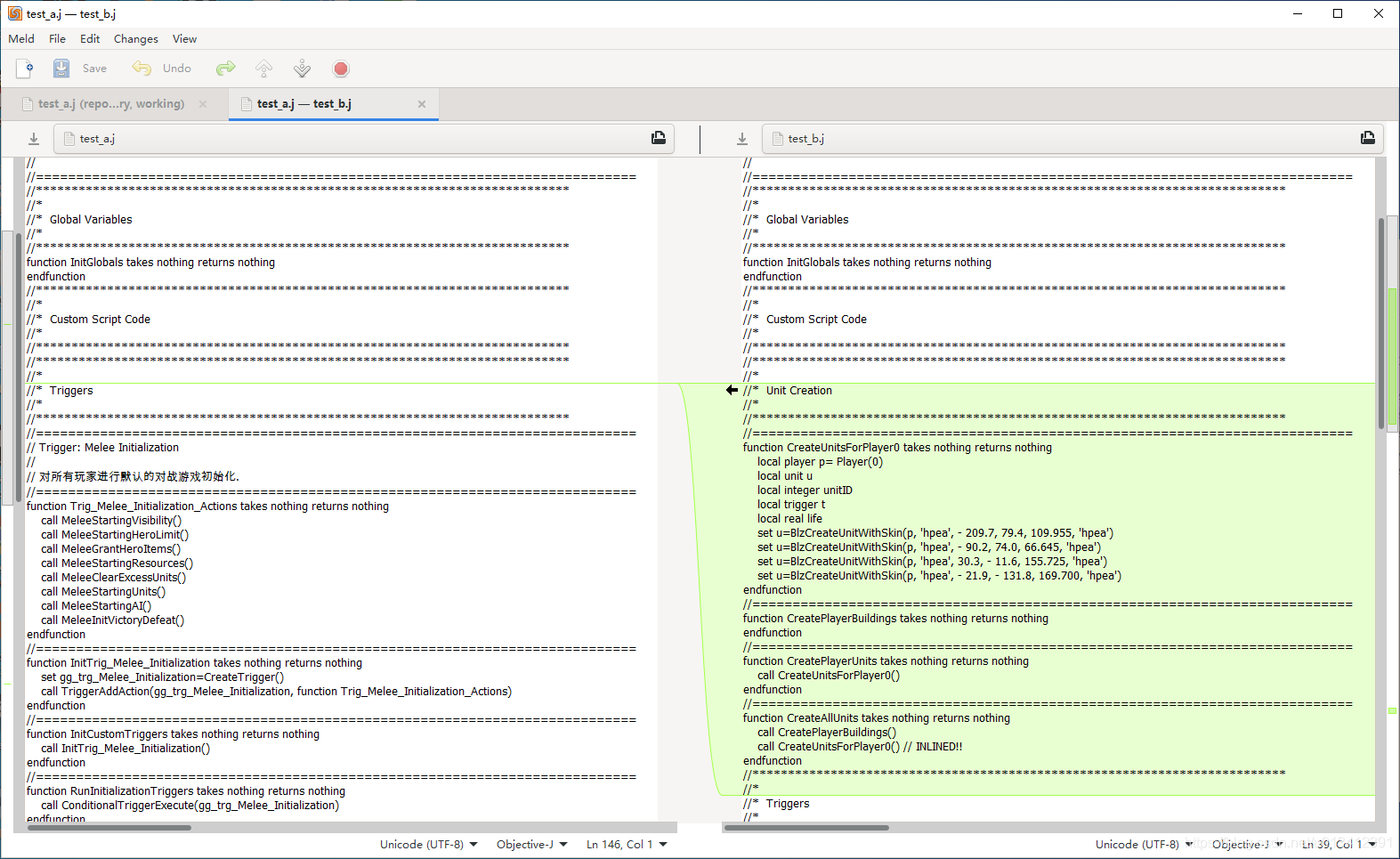The height and width of the screenshot is (859, 1400).
Task: Open left pane Unicode (UTF-8) encoding dropdown
Action: point(429,844)
